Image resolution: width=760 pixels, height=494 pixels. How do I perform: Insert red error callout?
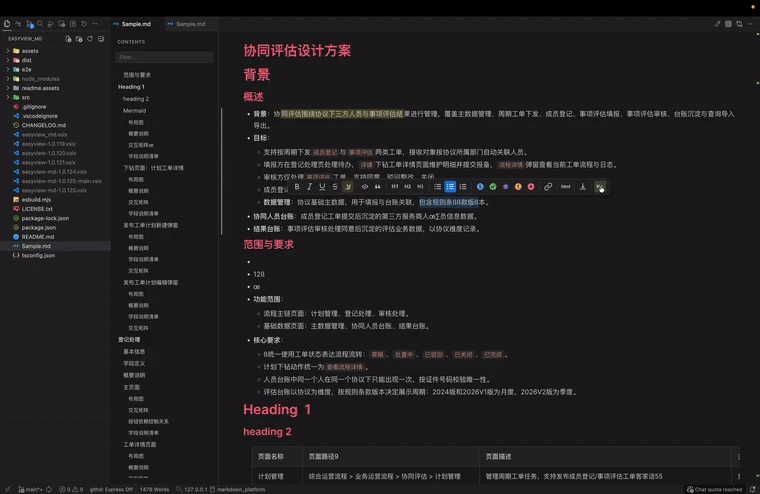tap(531, 187)
